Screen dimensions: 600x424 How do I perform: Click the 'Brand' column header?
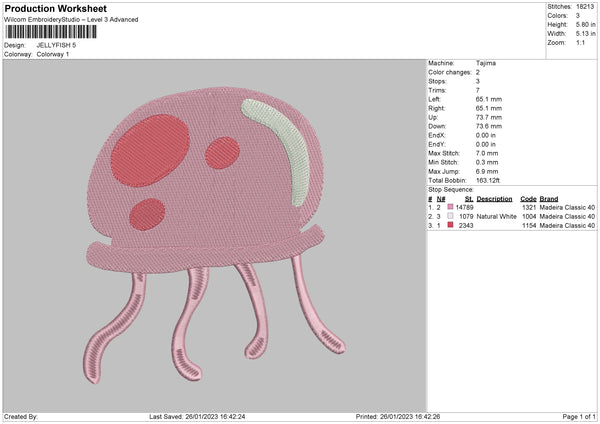[549, 199]
